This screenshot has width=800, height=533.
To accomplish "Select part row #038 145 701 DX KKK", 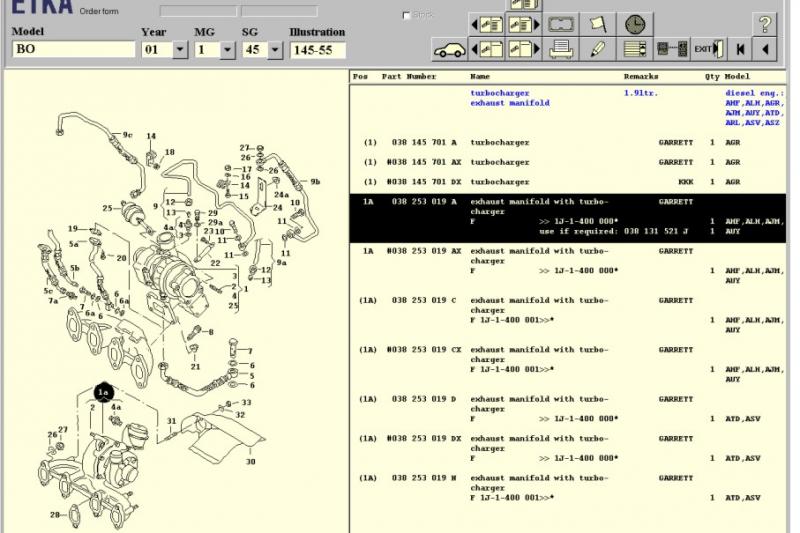I will pos(567,182).
